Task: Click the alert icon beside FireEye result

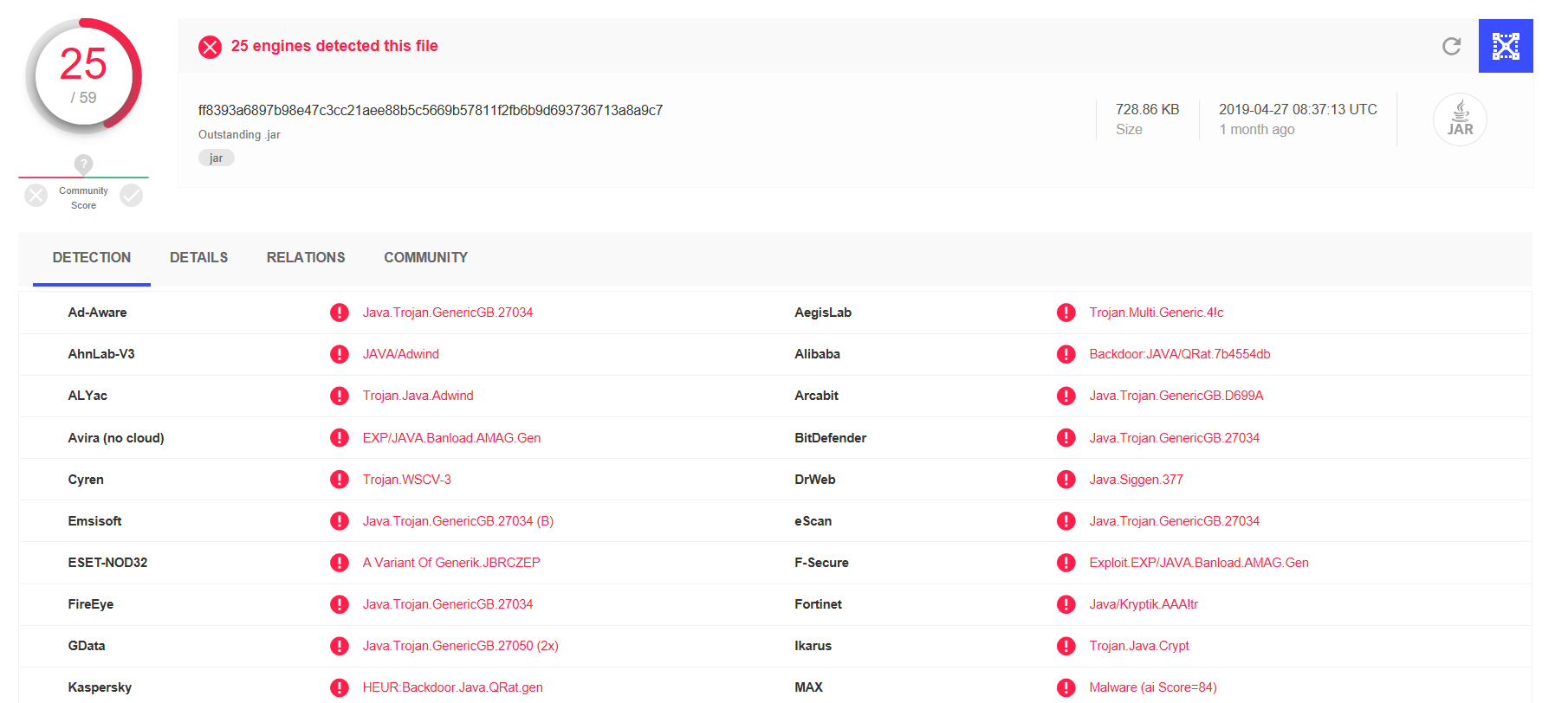Action: 340,604
